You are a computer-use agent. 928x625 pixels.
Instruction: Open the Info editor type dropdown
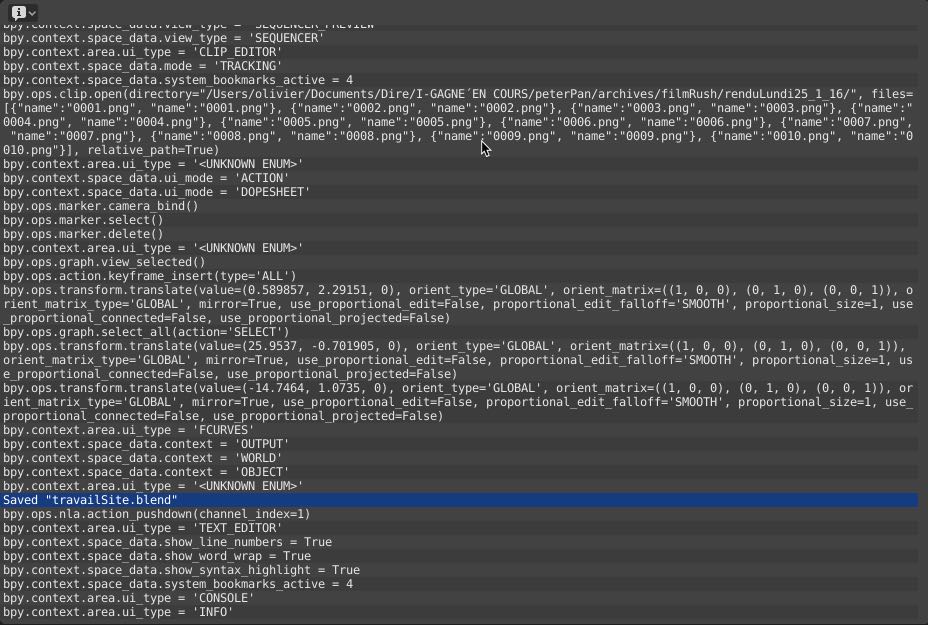pos(24,12)
